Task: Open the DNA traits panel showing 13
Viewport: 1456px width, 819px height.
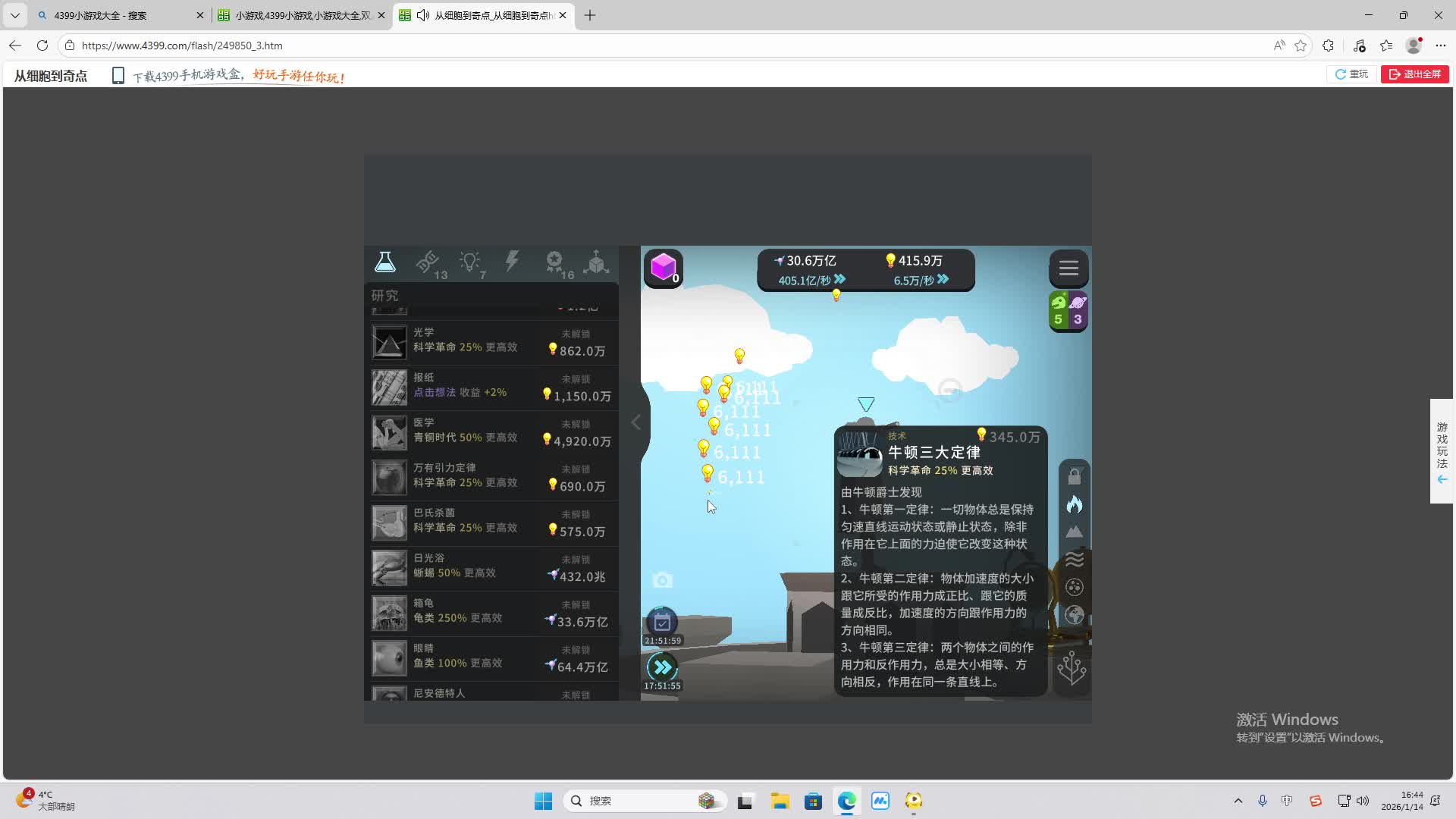Action: (x=428, y=262)
